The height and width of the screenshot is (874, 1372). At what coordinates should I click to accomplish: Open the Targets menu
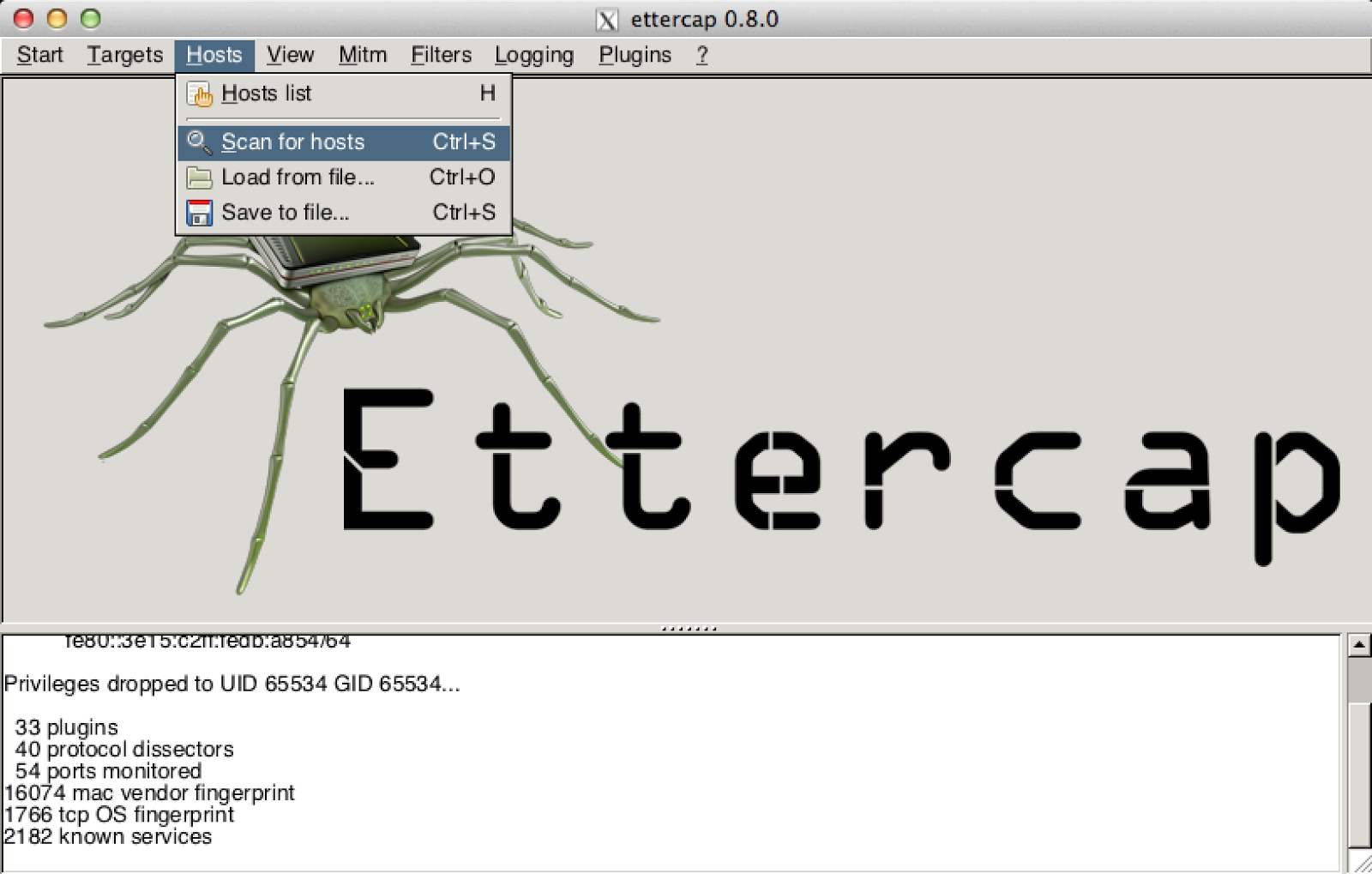[x=124, y=55]
